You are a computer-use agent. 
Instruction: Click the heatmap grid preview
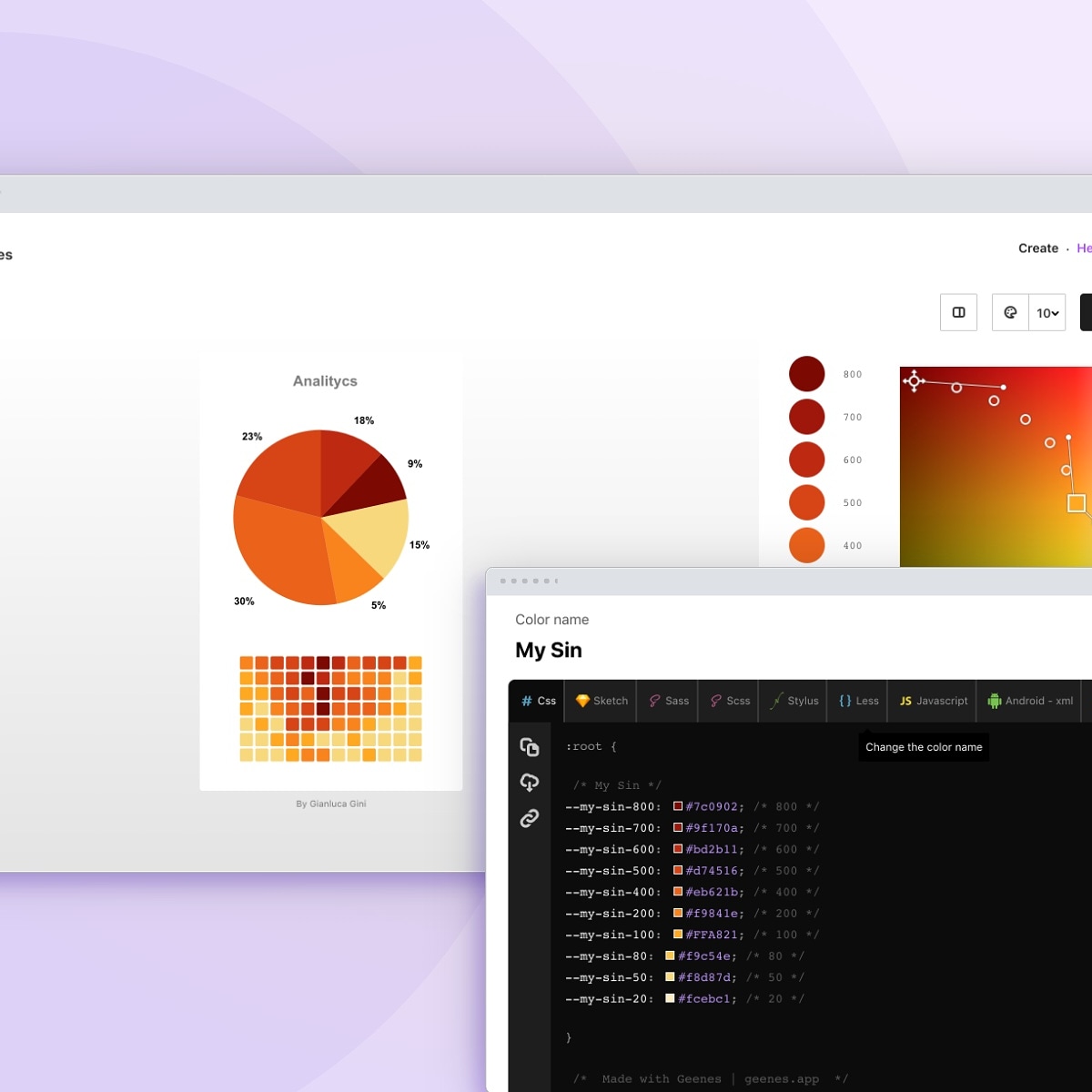tap(331, 709)
